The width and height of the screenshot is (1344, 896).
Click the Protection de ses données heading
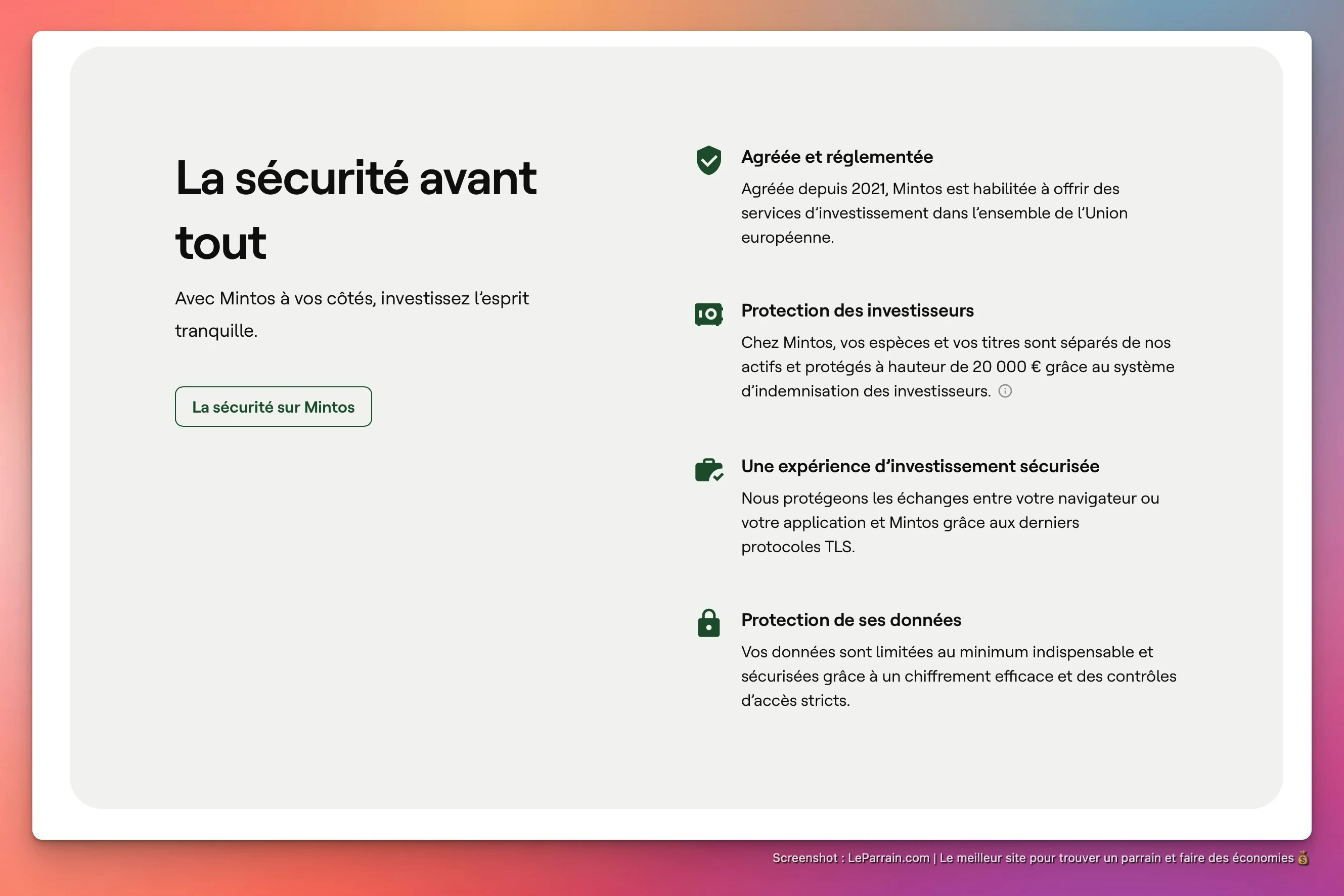coord(851,620)
